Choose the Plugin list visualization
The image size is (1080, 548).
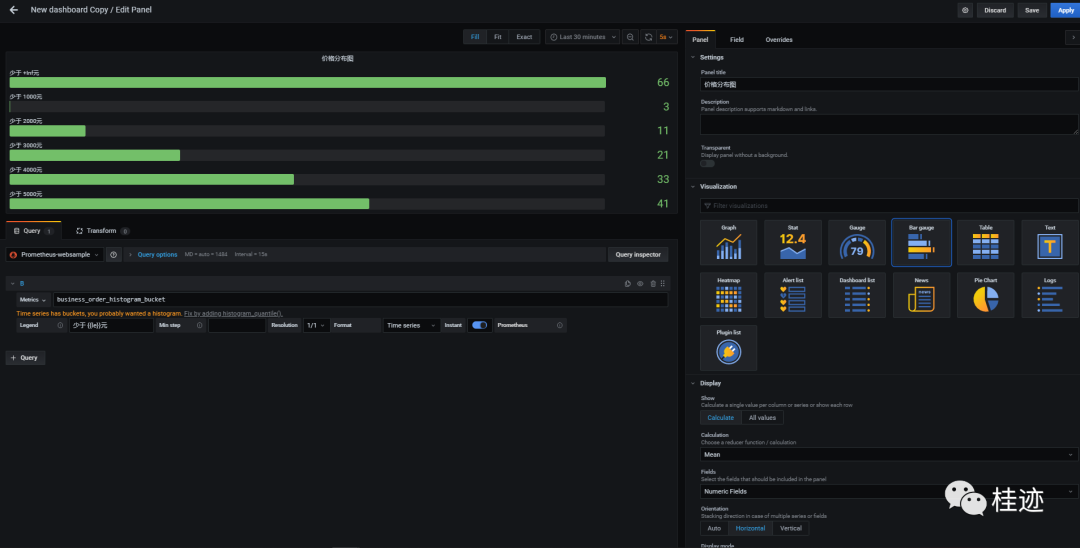coord(728,348)
